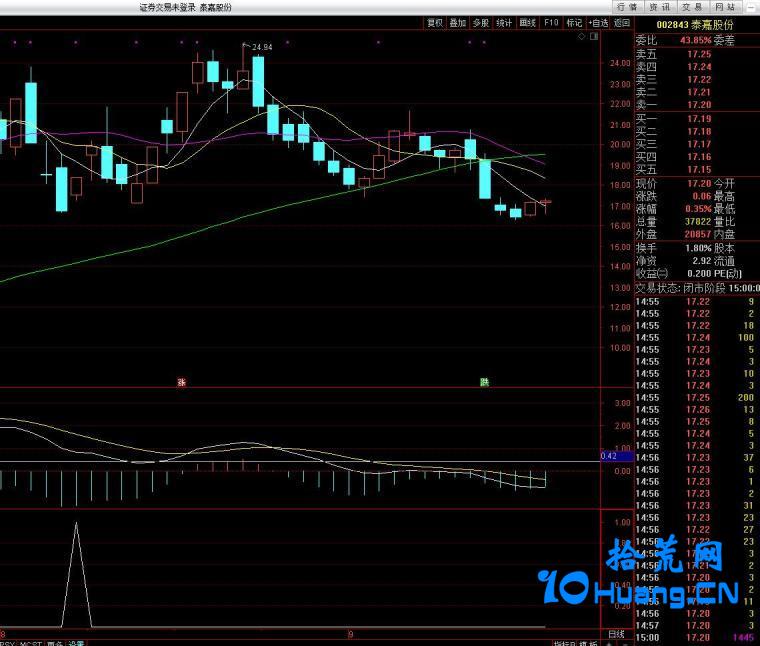Click the 交易状态 闭市阶段 status line
Viewport: 760px width, 646px height.
click(x=697, y=288)
